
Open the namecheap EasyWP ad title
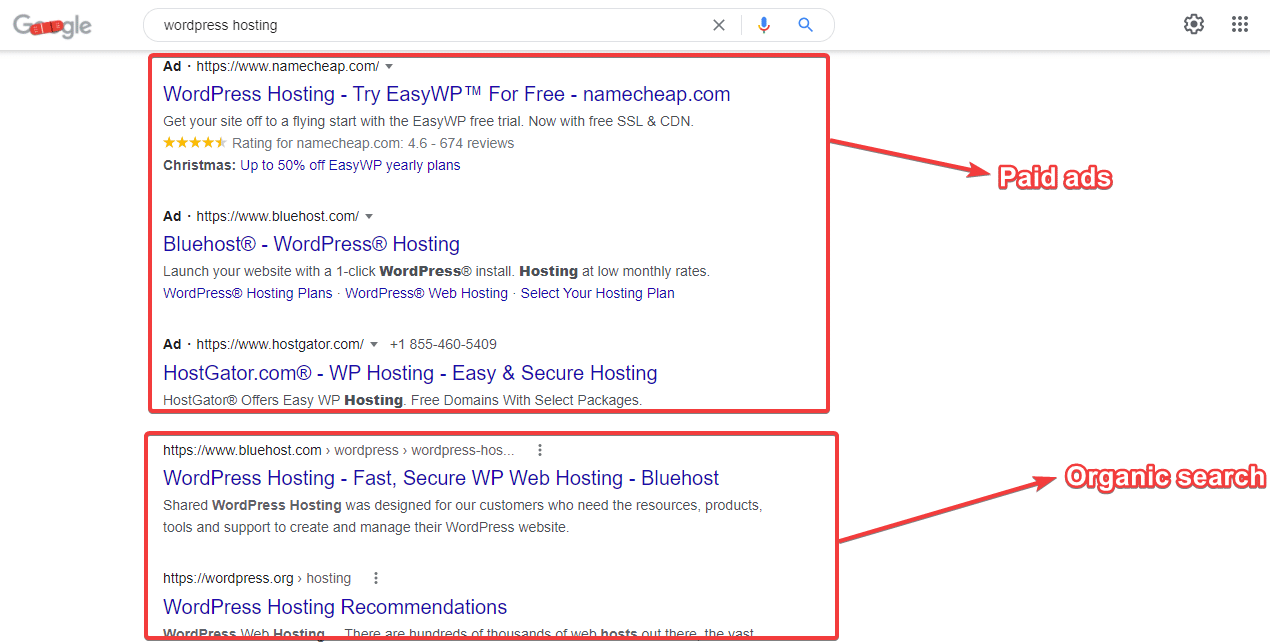[446, 94]
